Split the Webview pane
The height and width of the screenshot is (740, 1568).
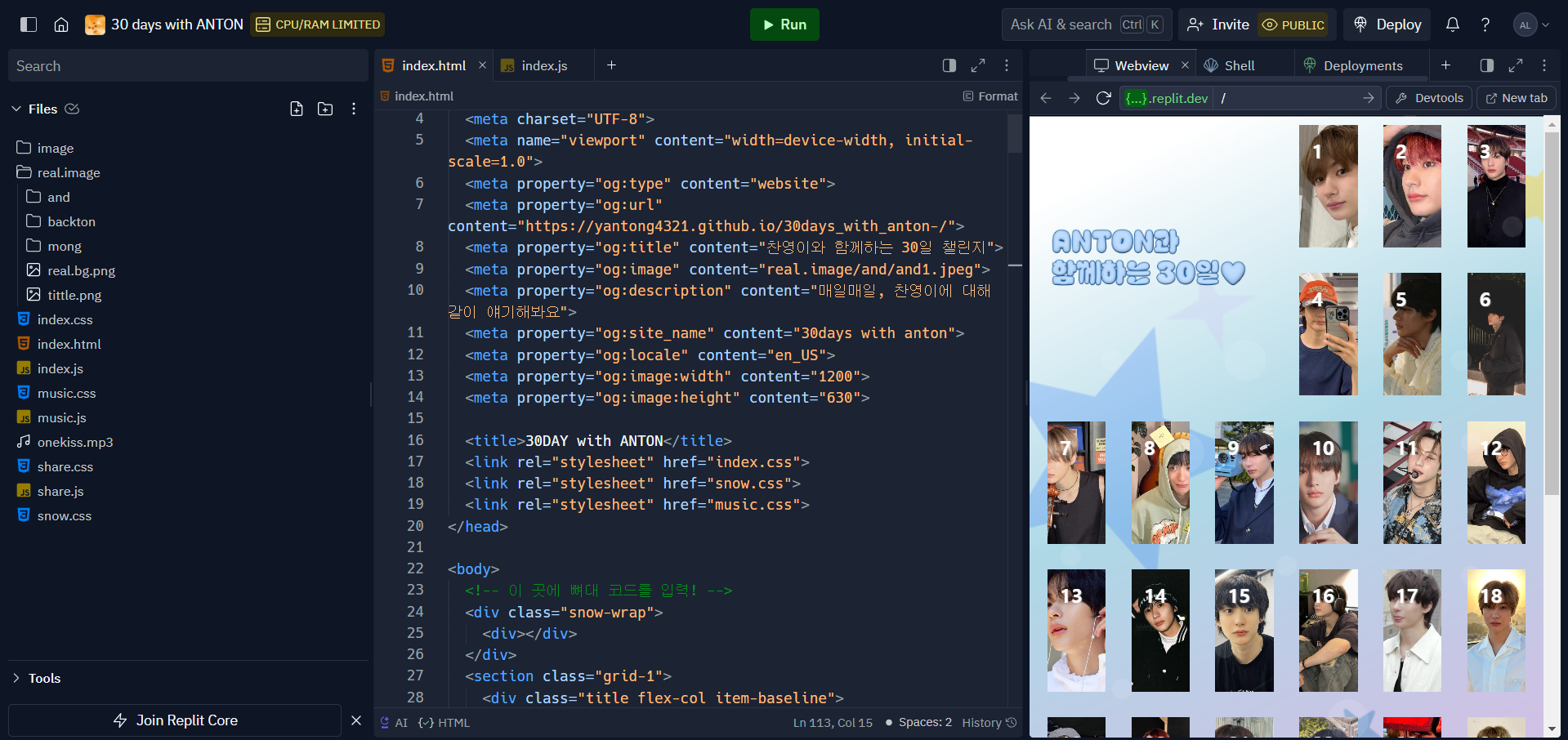[1487, 65]
